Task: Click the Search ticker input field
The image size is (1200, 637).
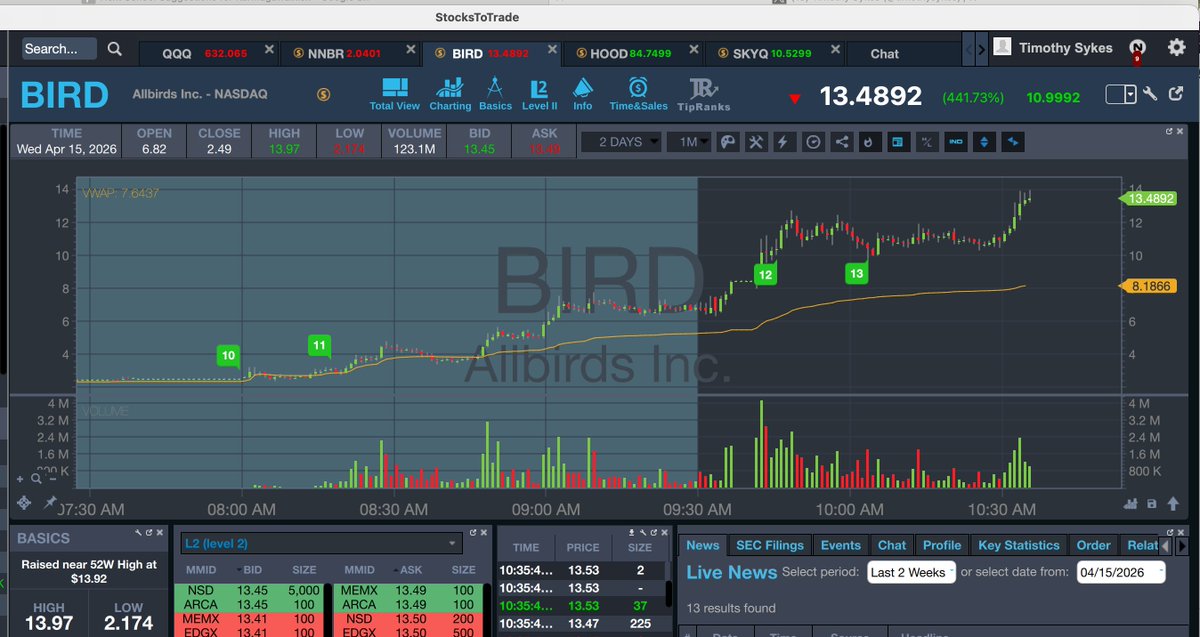Action: click(59, 48)
